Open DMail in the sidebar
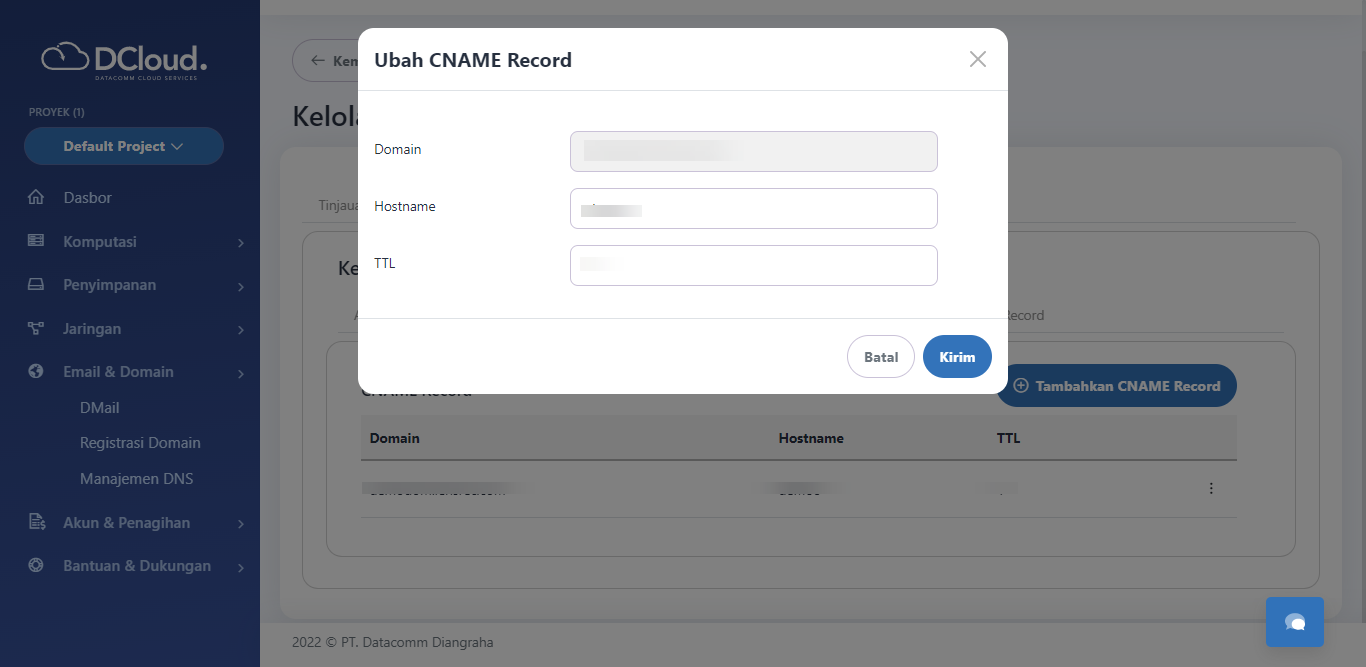The width and height of the screenshot is (1366, 667). click(100, 408)
